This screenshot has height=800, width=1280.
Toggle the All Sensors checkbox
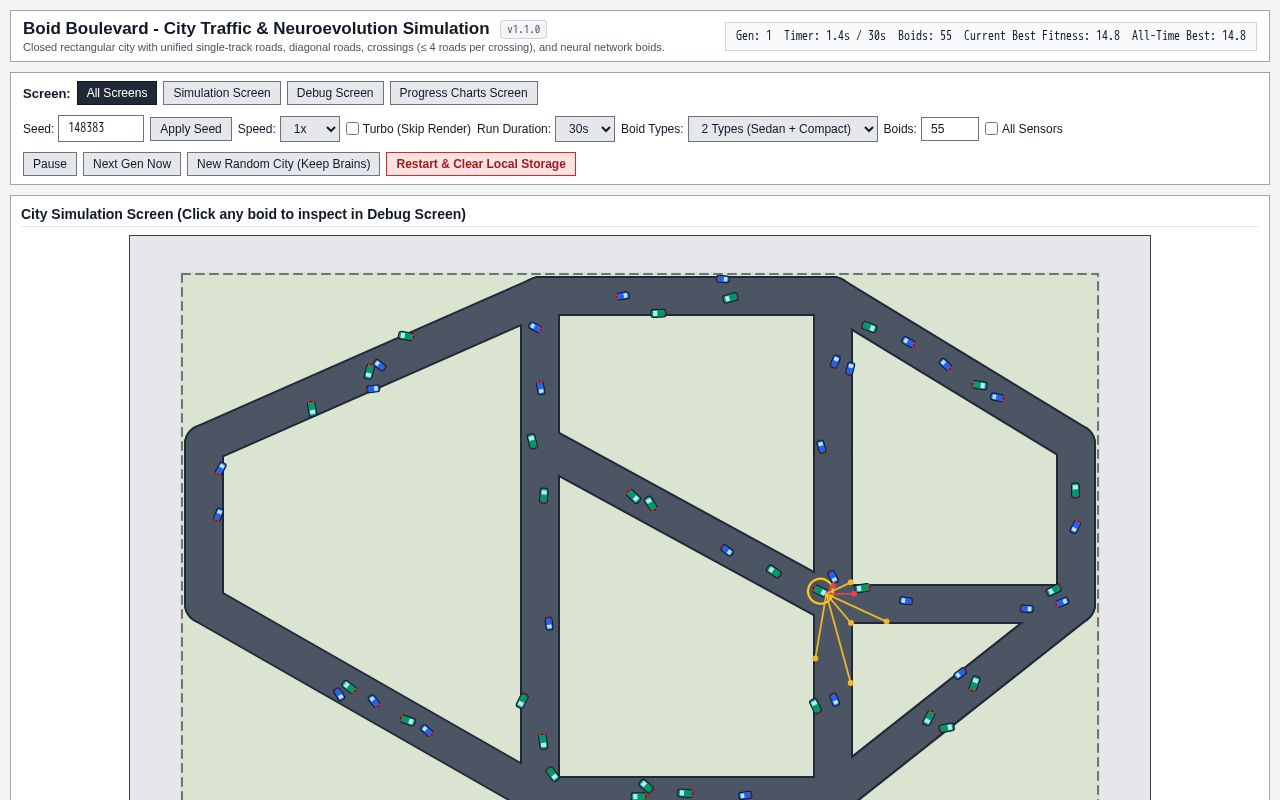[x=991, y=129]
